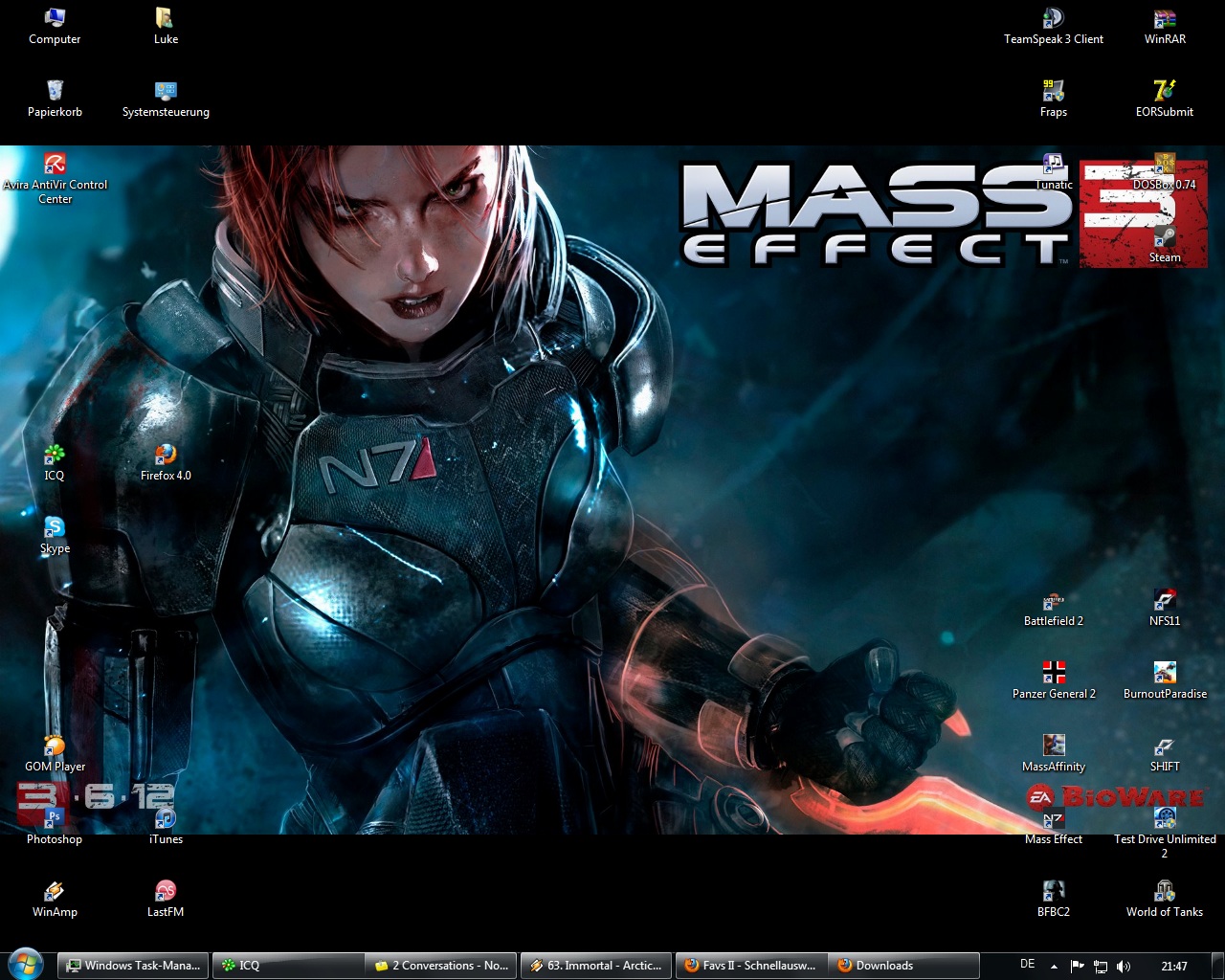Select the Steam desktop shortcut
Viewport: 1225px width, 980px height.
[x=1165, y=244]
